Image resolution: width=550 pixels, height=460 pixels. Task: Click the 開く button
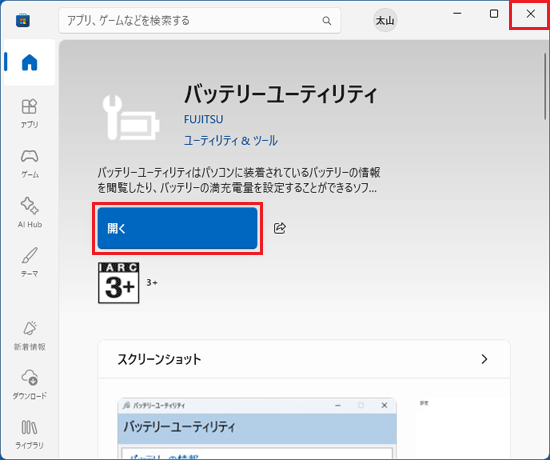pos(177,228)
